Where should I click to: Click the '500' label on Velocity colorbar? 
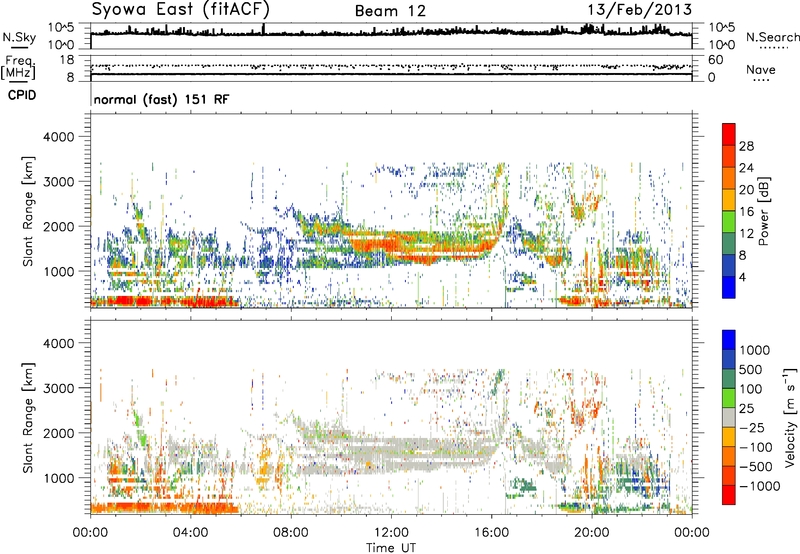point(753,370)
